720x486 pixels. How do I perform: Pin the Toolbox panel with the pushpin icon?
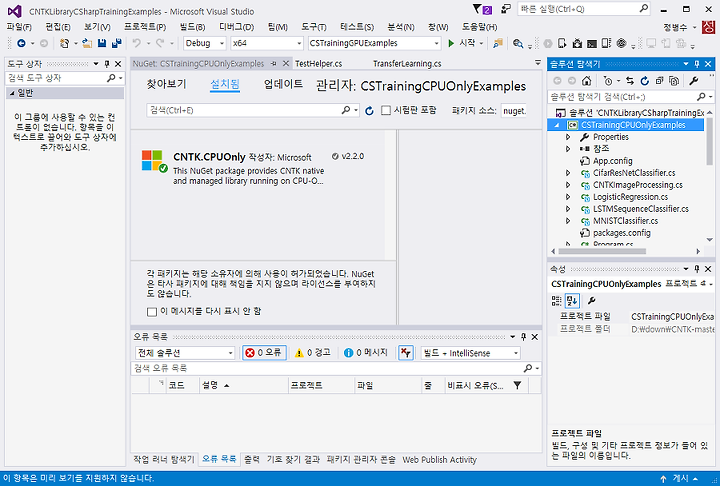click(107, 64)
